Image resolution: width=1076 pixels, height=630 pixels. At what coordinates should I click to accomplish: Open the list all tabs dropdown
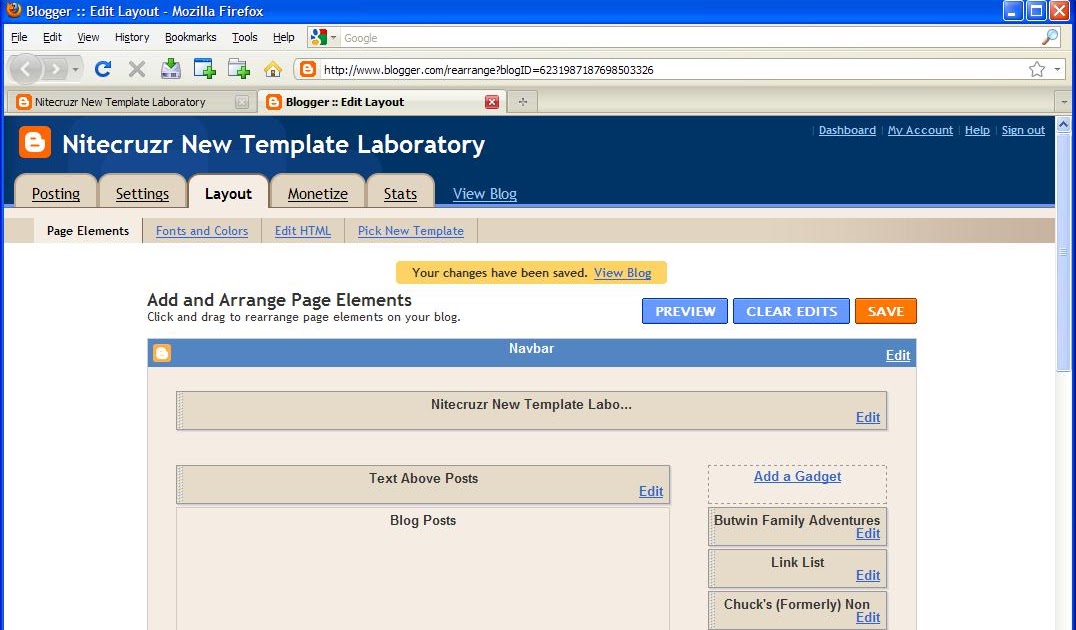(x=1064, y=102)
